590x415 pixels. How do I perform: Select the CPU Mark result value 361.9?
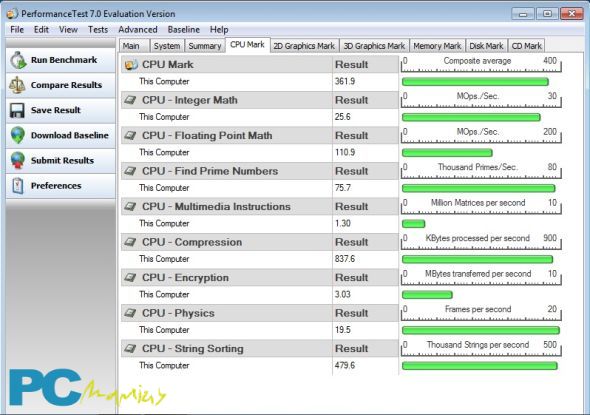pyautogui.click(x=345, y=82)
